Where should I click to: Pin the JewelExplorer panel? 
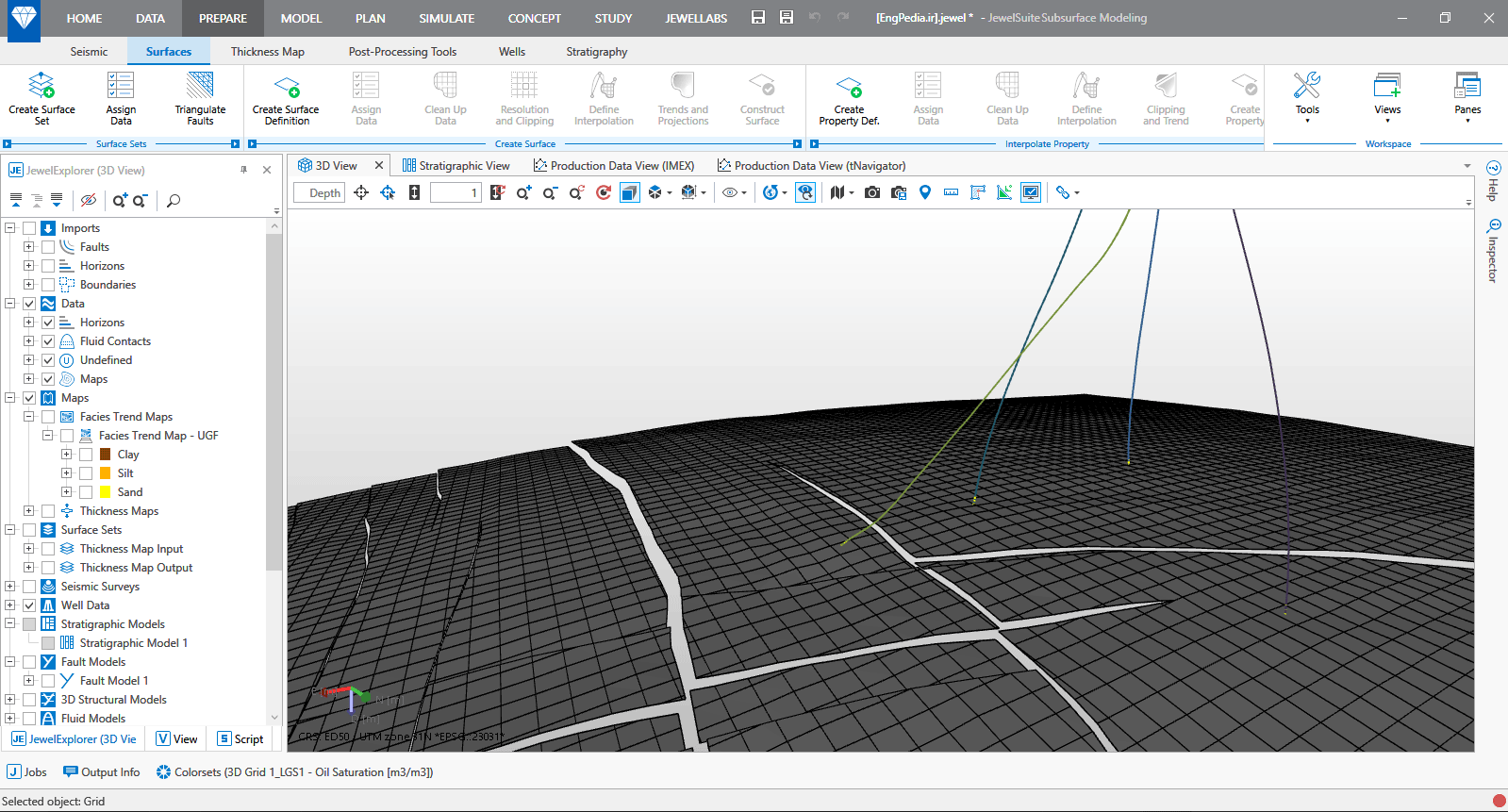click(x=243, y=170)
